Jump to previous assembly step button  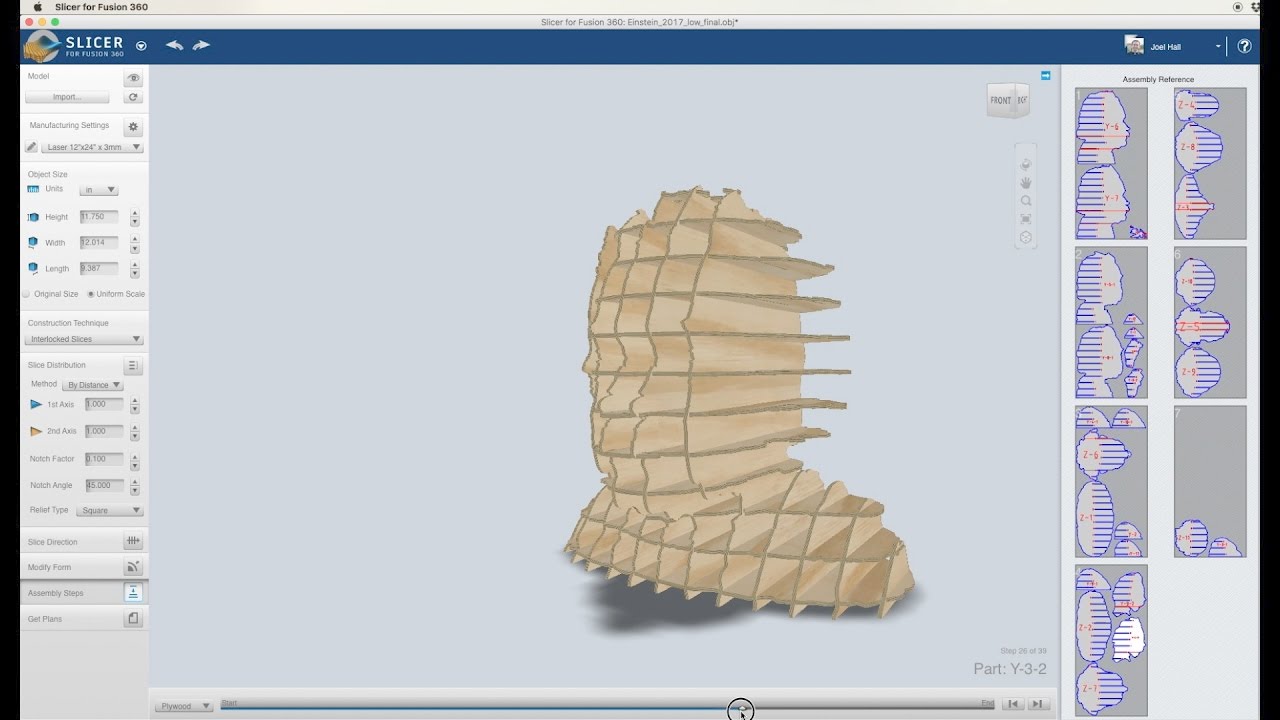(x=1013, y=704)
